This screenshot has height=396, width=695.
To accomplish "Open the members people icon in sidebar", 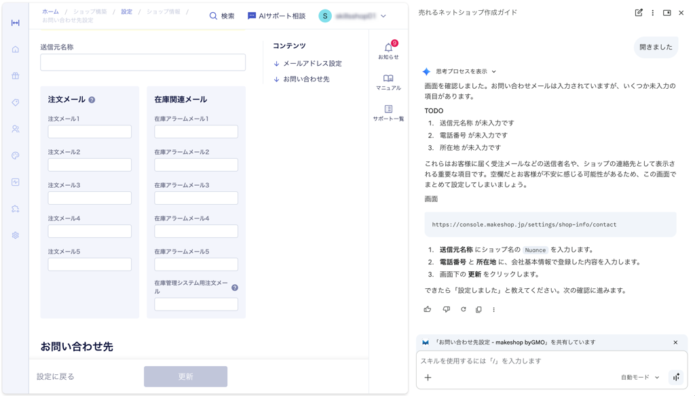I will (16, 129).
